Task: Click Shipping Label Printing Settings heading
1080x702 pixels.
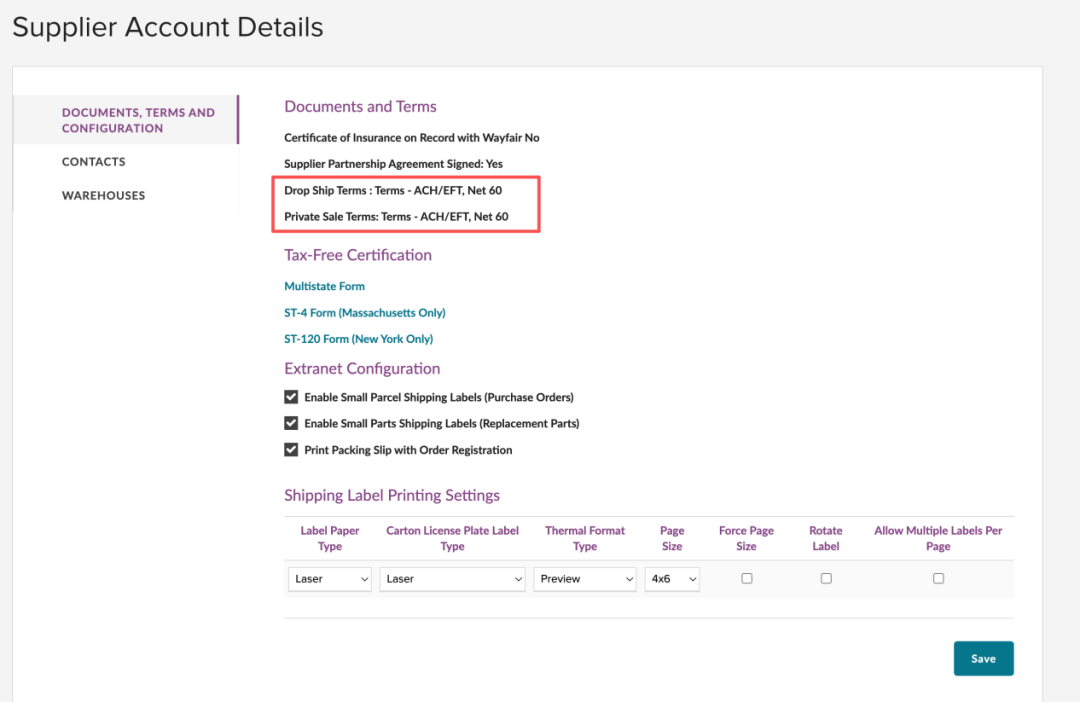Action: [x=392, y=495]
